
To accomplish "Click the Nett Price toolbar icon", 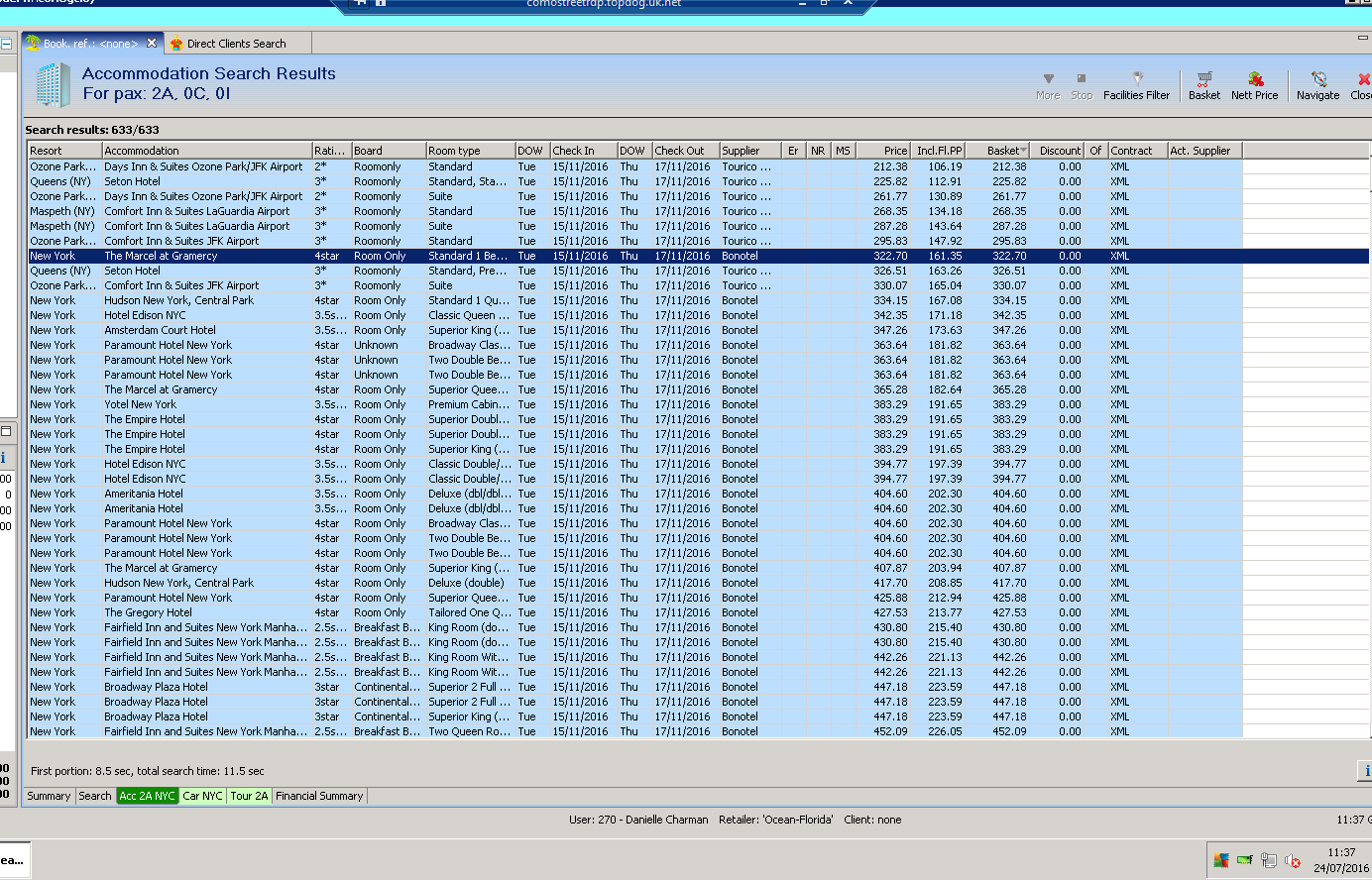I will pos(1255,85).
